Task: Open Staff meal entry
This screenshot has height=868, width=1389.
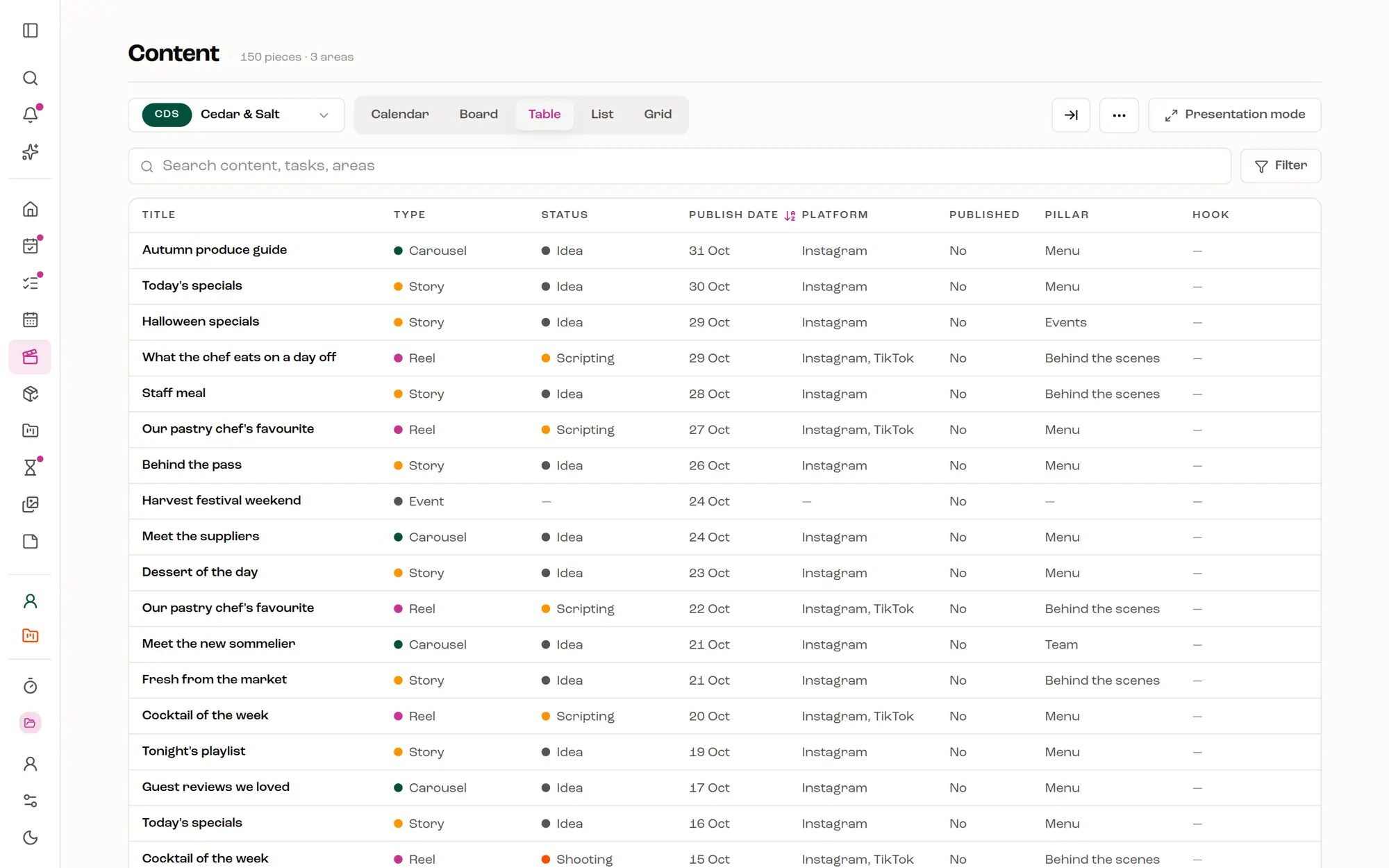Action: click(x=174, y=393)
